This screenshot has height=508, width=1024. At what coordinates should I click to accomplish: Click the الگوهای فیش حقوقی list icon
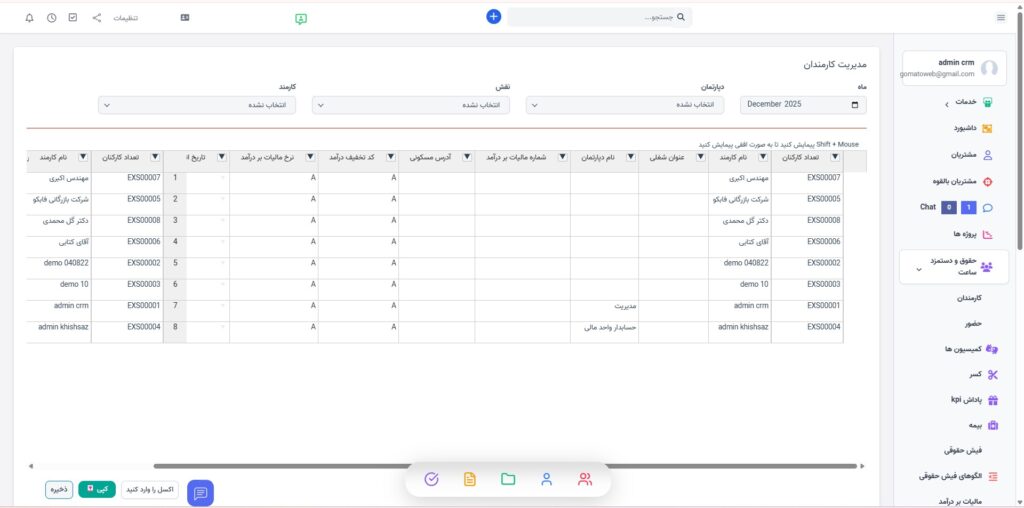[993, 476]
